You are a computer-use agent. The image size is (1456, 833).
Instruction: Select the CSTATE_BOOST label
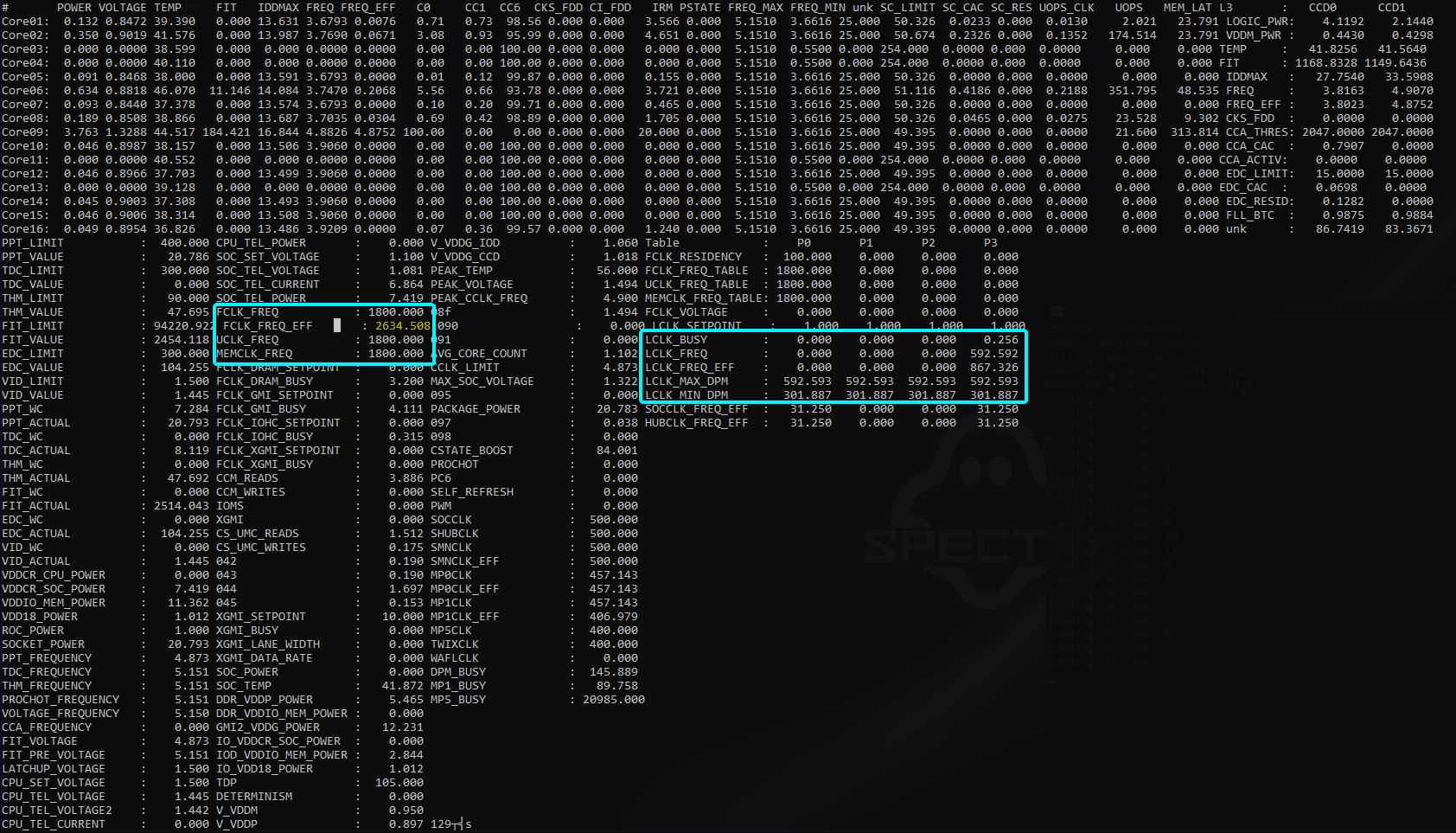click(x=472, y=451)
